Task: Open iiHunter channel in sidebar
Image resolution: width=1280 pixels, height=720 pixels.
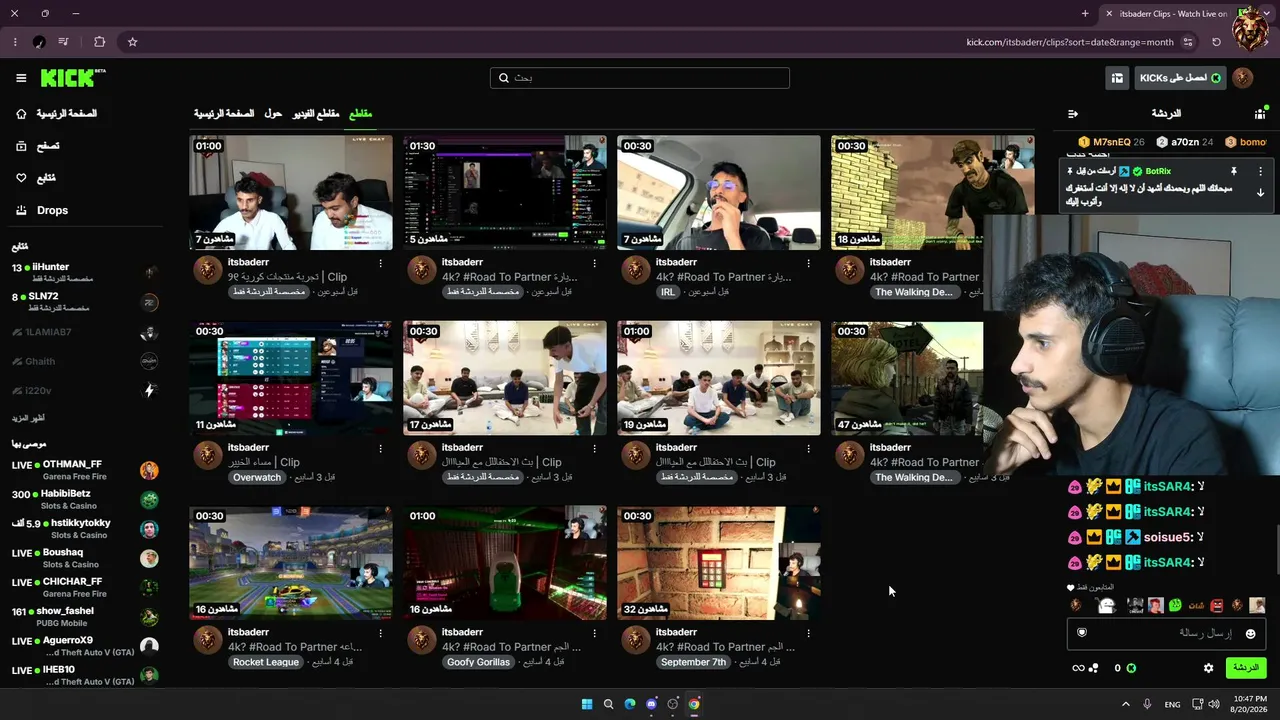Action: 85,272
